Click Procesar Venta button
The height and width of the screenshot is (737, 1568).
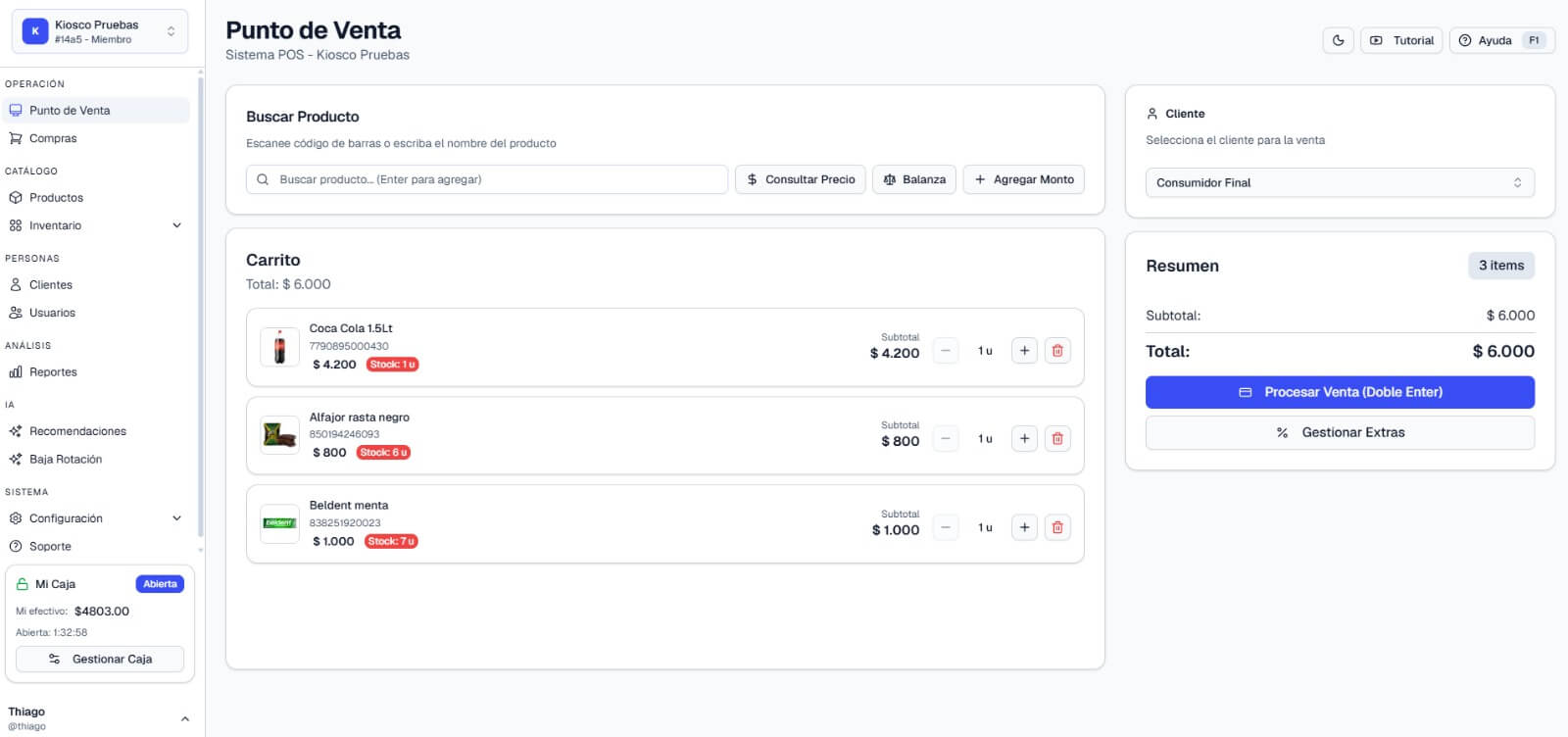1340,392
